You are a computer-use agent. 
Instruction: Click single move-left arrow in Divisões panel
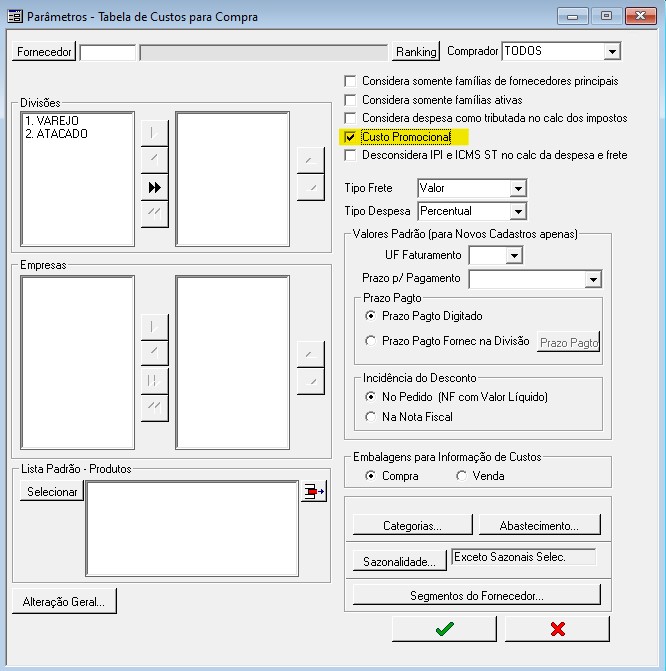[x=155, y=160]
